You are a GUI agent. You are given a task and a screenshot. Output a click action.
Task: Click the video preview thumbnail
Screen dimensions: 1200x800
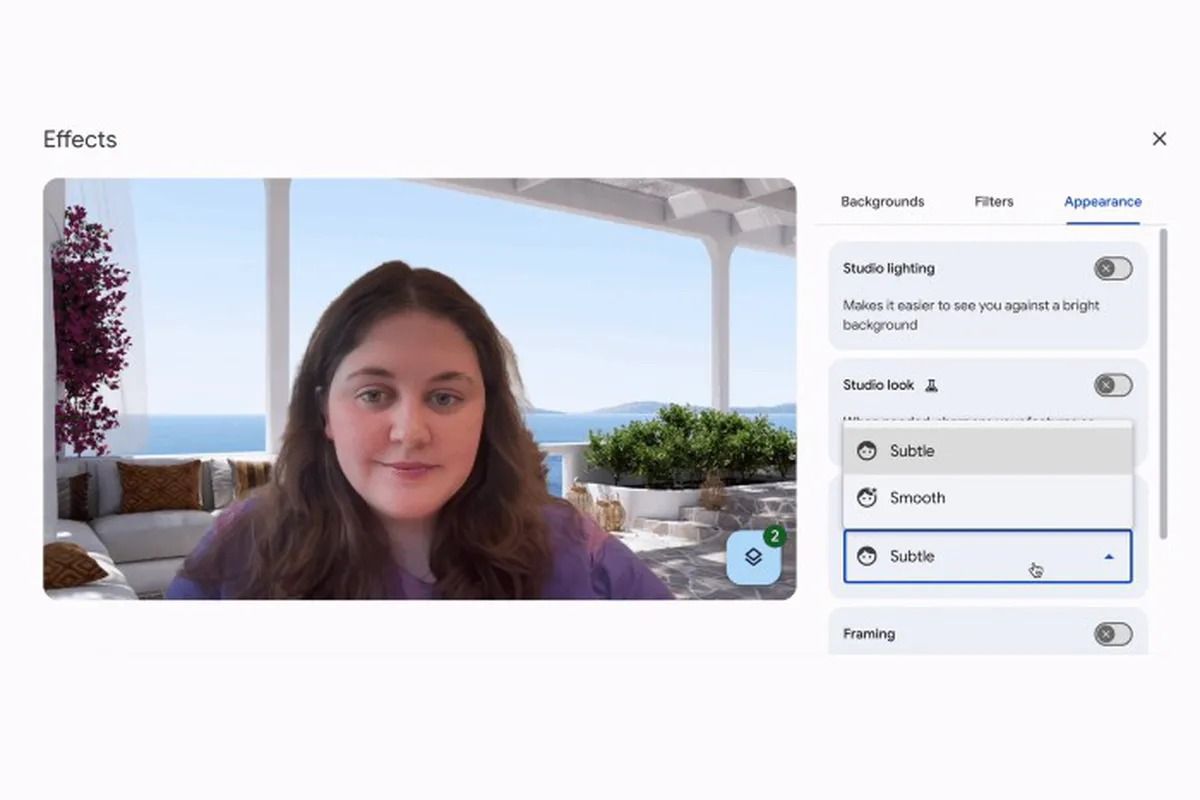click(420, 390)
